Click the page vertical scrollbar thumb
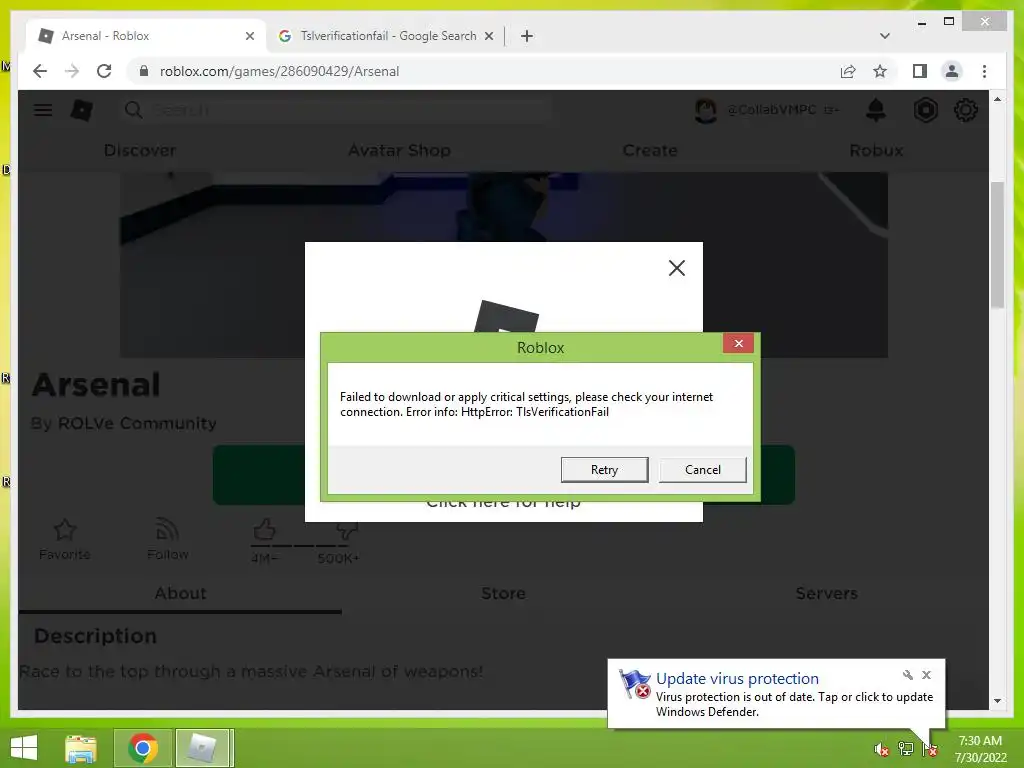 coord(997,245)
